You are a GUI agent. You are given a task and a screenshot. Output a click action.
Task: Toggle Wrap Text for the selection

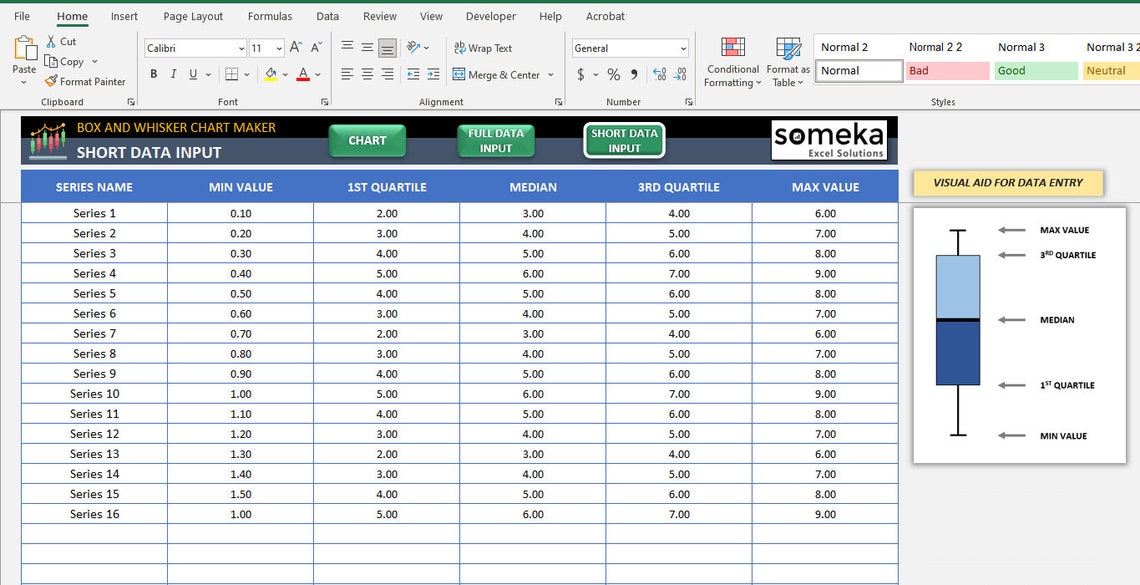click(x=484, y=47)
